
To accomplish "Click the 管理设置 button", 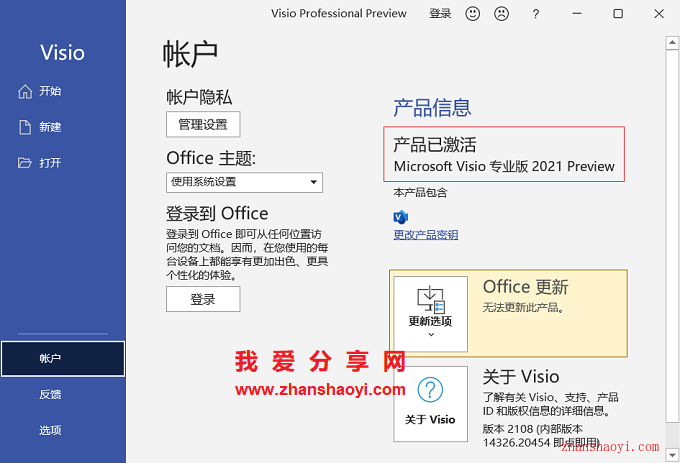I will (203, 124).
